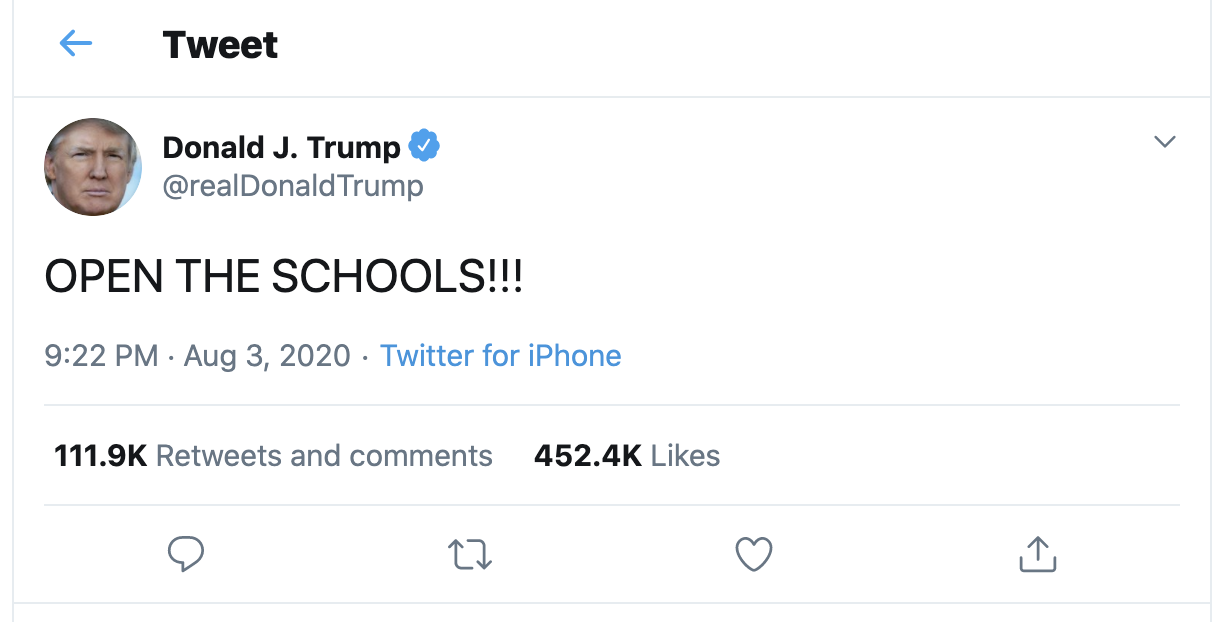Viewport: 1230px width, 622px height.
Task: Click the 9:22 PM timestamp
Action: 101,356
